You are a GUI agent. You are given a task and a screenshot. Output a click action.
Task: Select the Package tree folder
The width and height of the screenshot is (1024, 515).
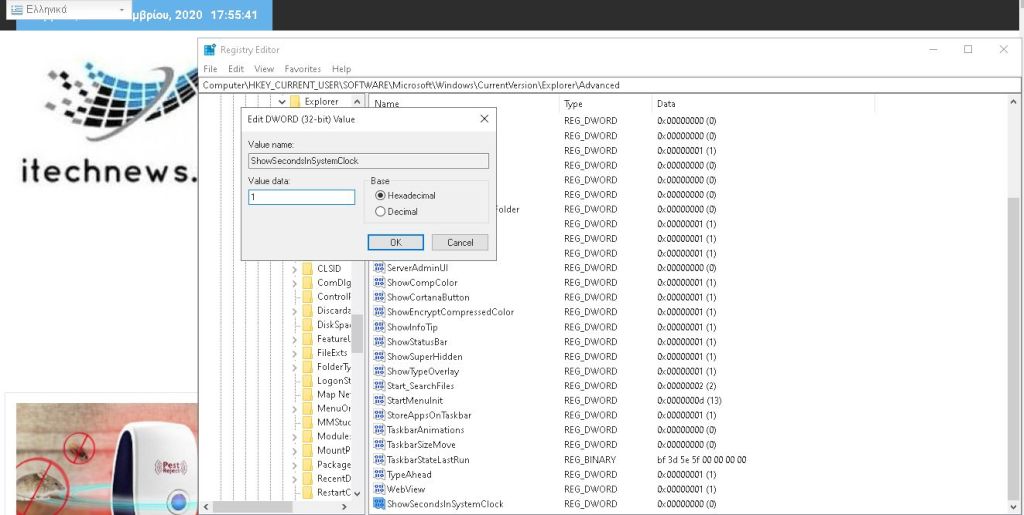click(334, 465)
